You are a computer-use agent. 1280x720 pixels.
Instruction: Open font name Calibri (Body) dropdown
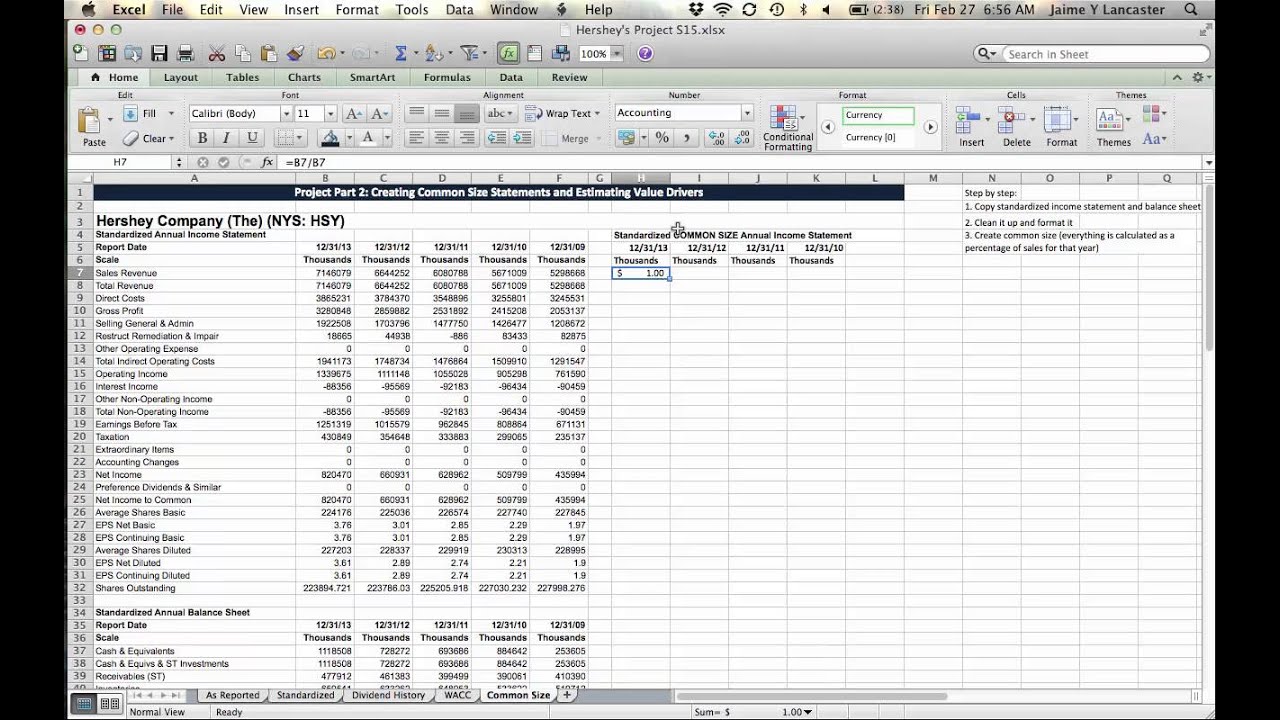click(x=286, y=114)
